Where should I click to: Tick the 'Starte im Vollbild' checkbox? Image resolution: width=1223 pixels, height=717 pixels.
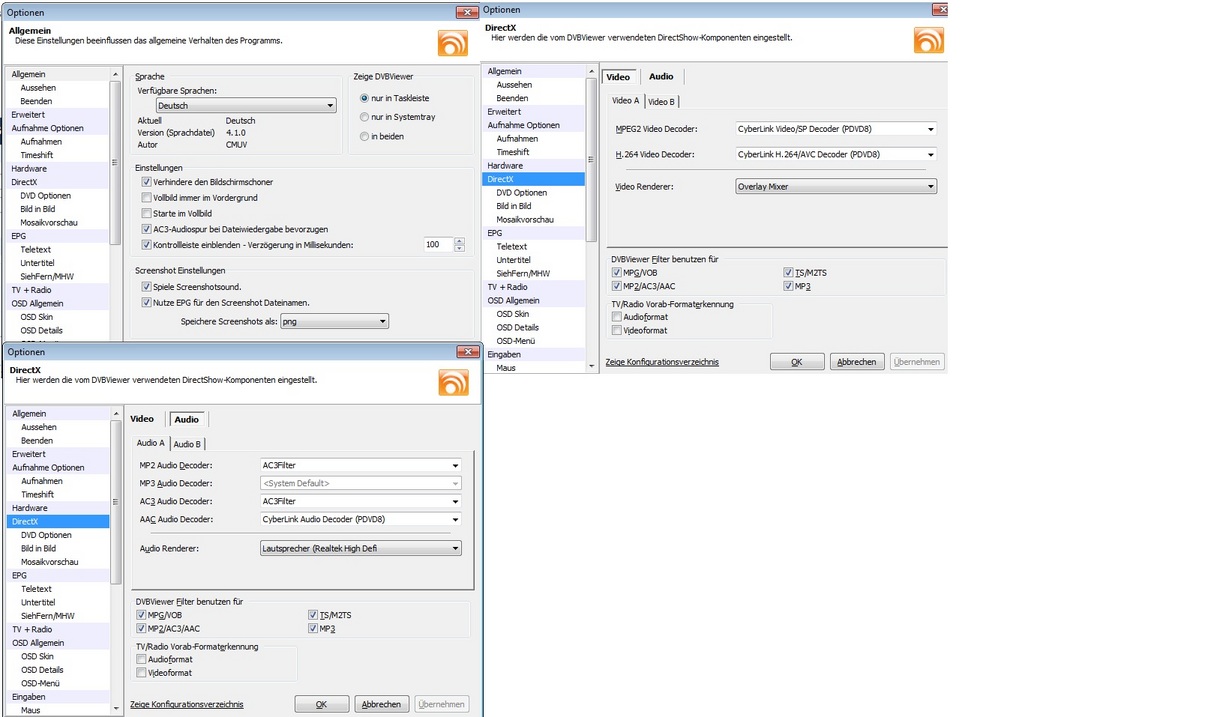pos(147,213)
